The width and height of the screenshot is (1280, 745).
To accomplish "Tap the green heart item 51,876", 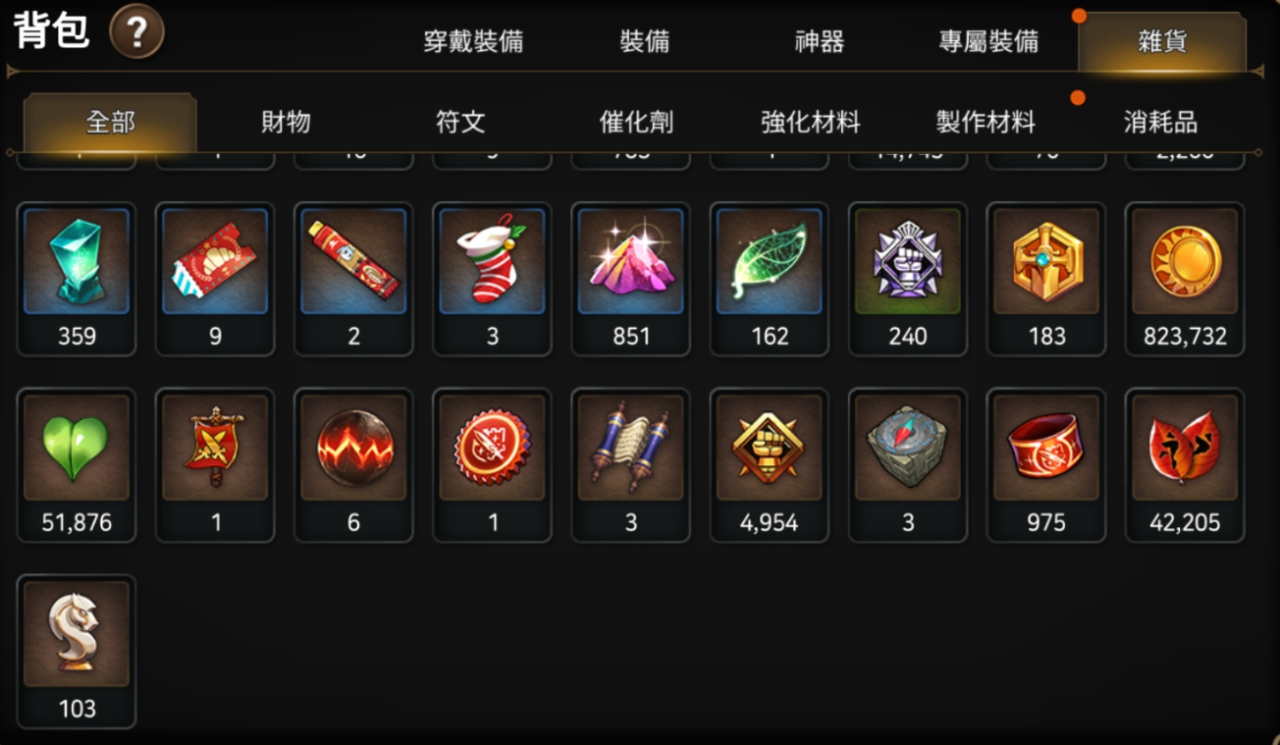I will 77,465.
